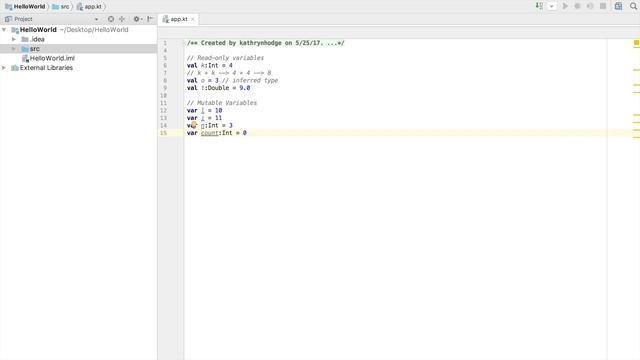The height and width of the screenshot is (360, 640).
Task: Select the HelloWorld root in project tree
Action: point(38,30)
